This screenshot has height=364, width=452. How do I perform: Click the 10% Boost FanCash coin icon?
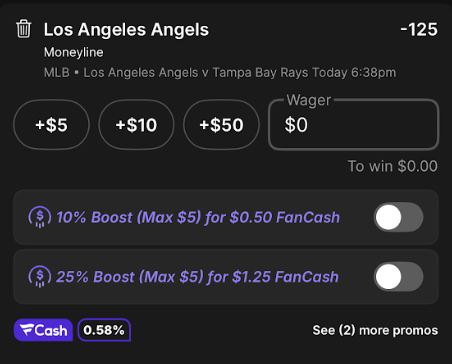coord(40,217)
